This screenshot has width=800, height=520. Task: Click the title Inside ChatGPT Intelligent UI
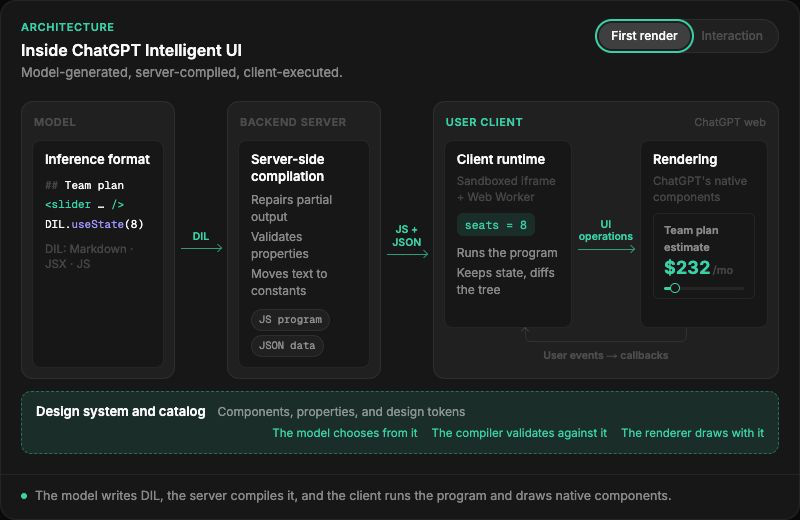(x=131, y=51)
